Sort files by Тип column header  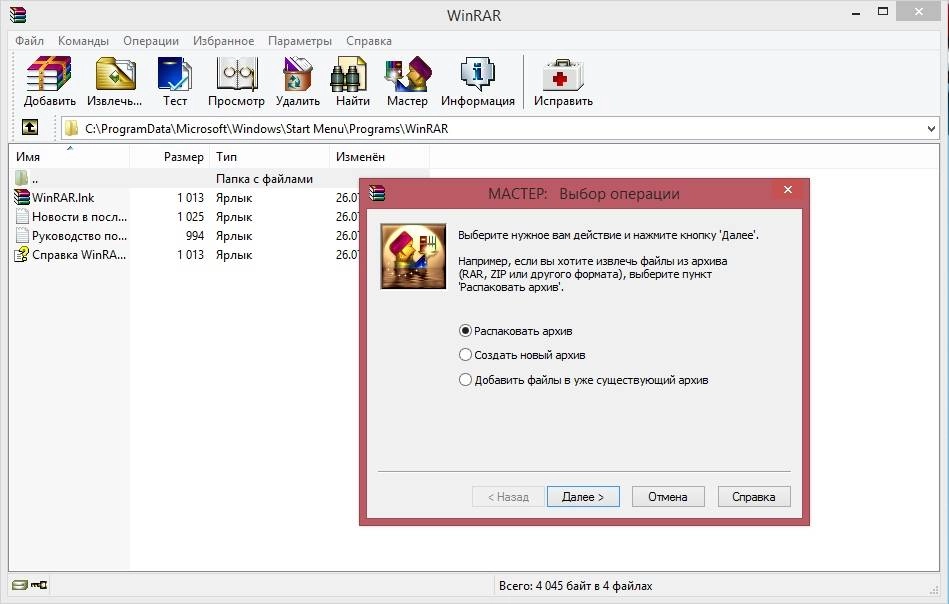tap(269, 157)
